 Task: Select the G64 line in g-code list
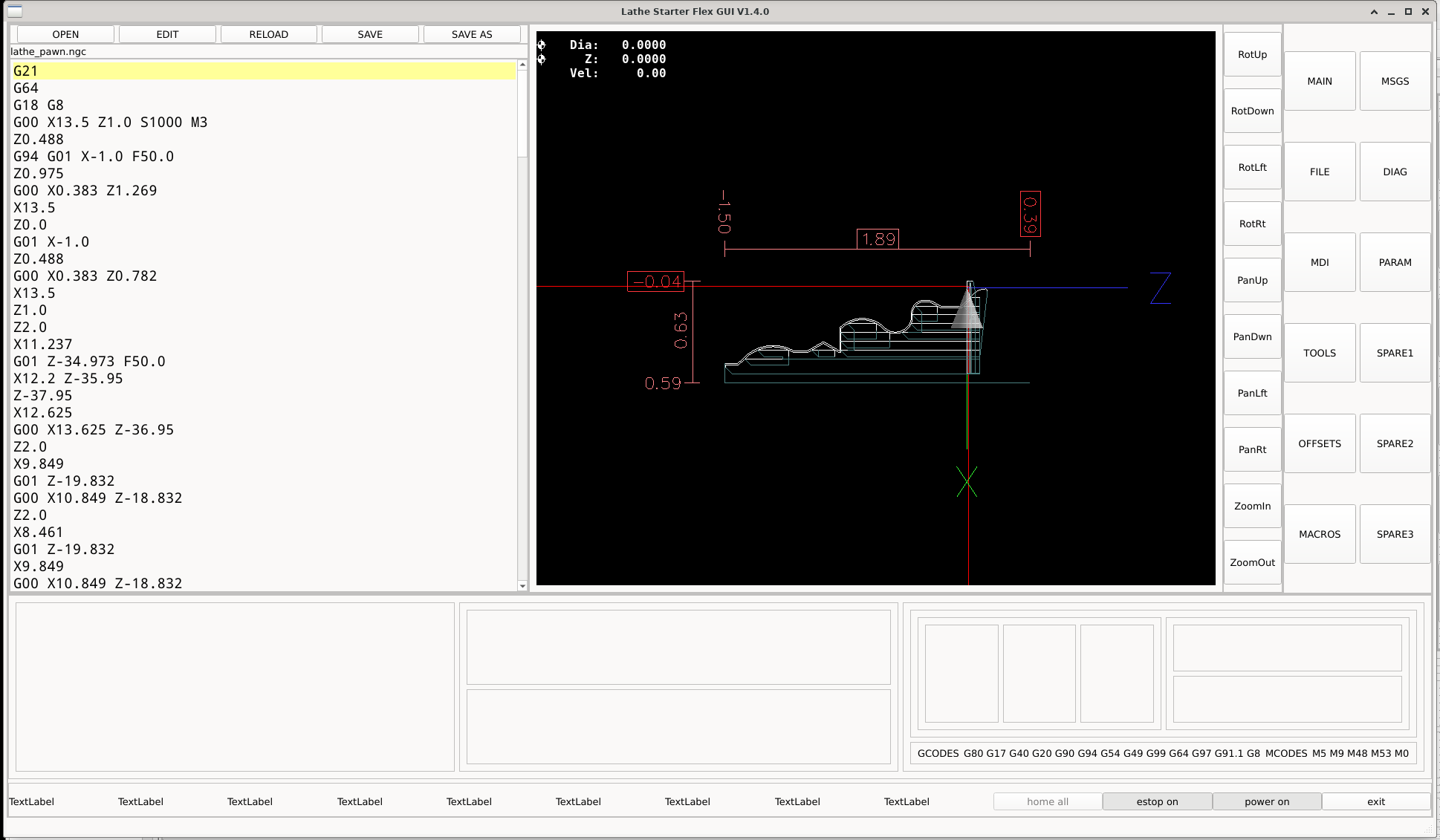[x=26, y=88]
